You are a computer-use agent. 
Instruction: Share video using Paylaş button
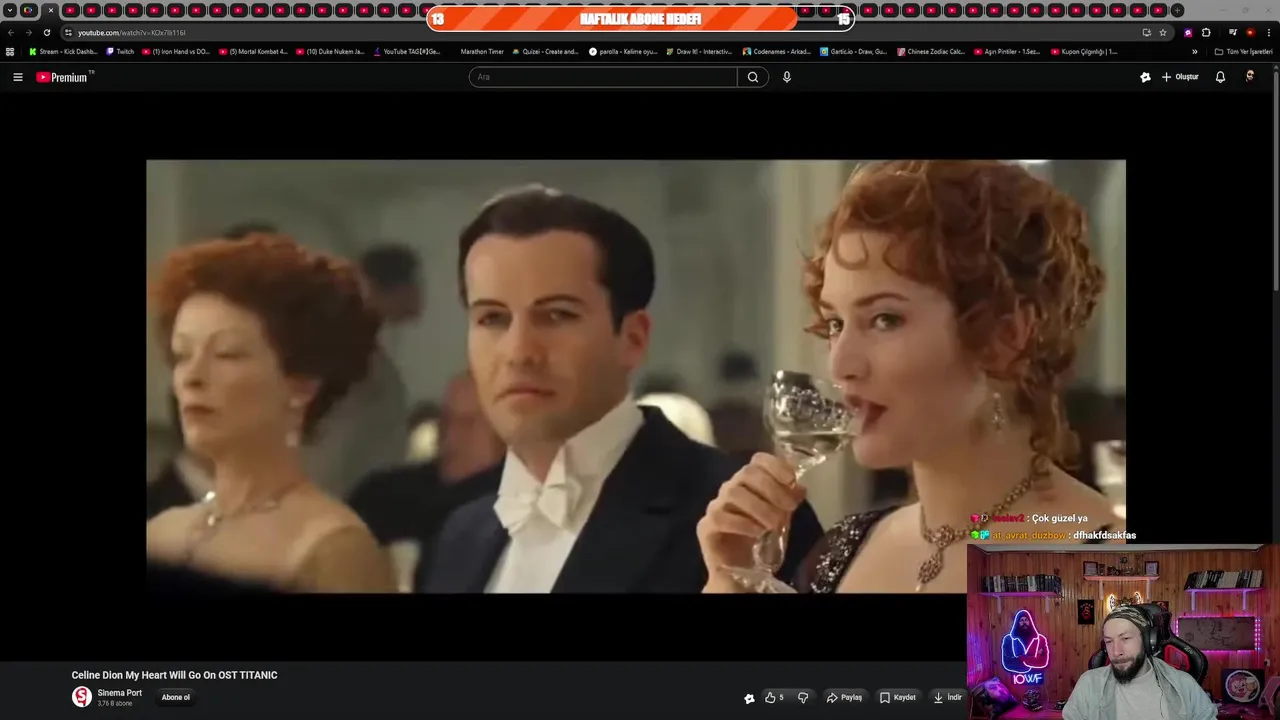tap(845, 698)
